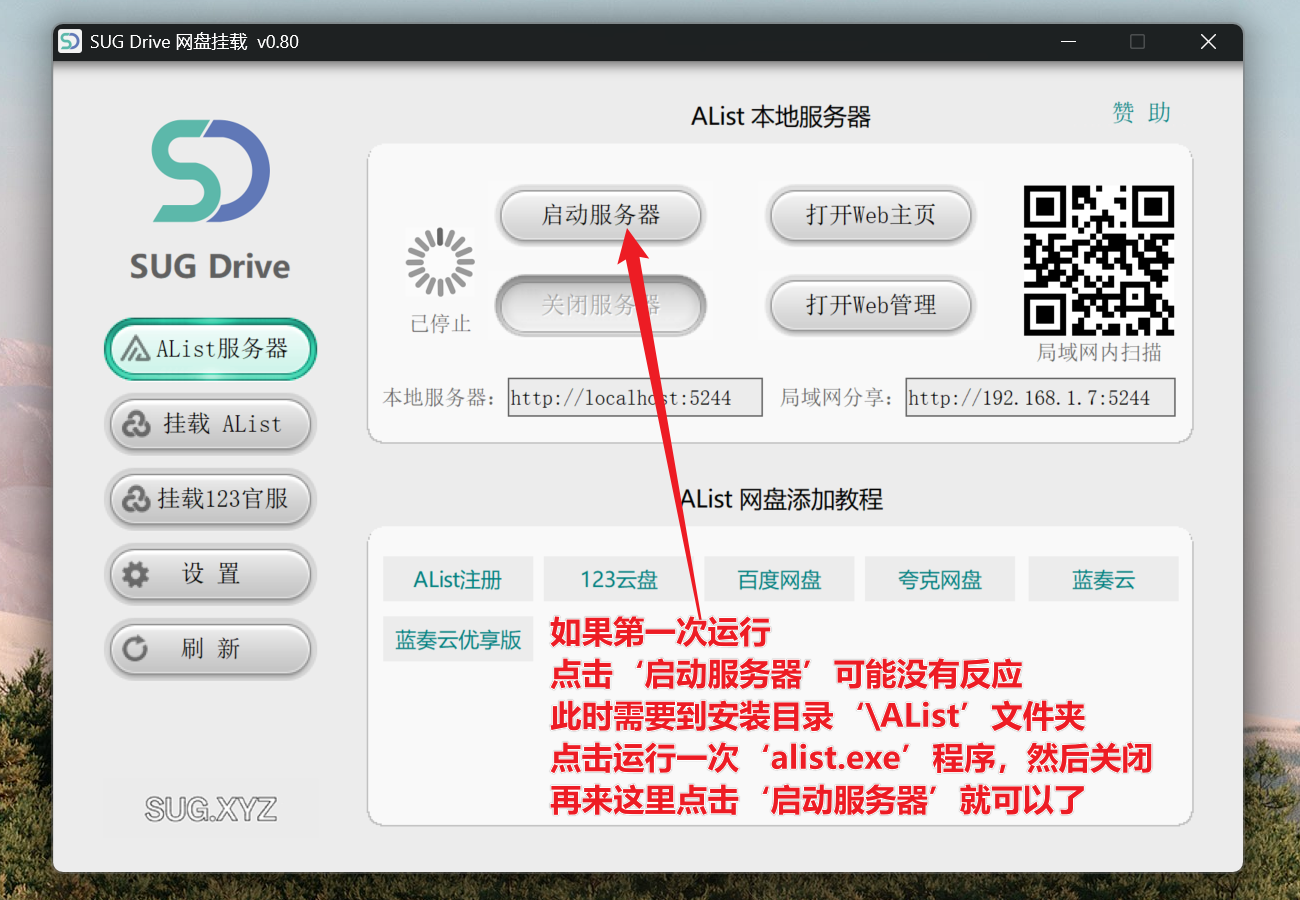1300x900 pixels.
Task: Switch to the 123云盘 tutorial tab
Action: tap(618, 579)
